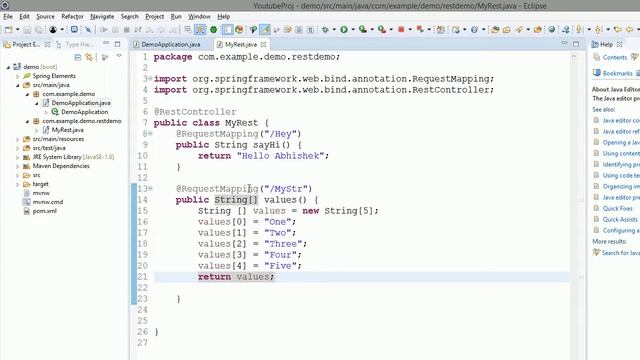Open Bookmarks link in Help panel
Screen dimensions: 640x360
point(617,73)
